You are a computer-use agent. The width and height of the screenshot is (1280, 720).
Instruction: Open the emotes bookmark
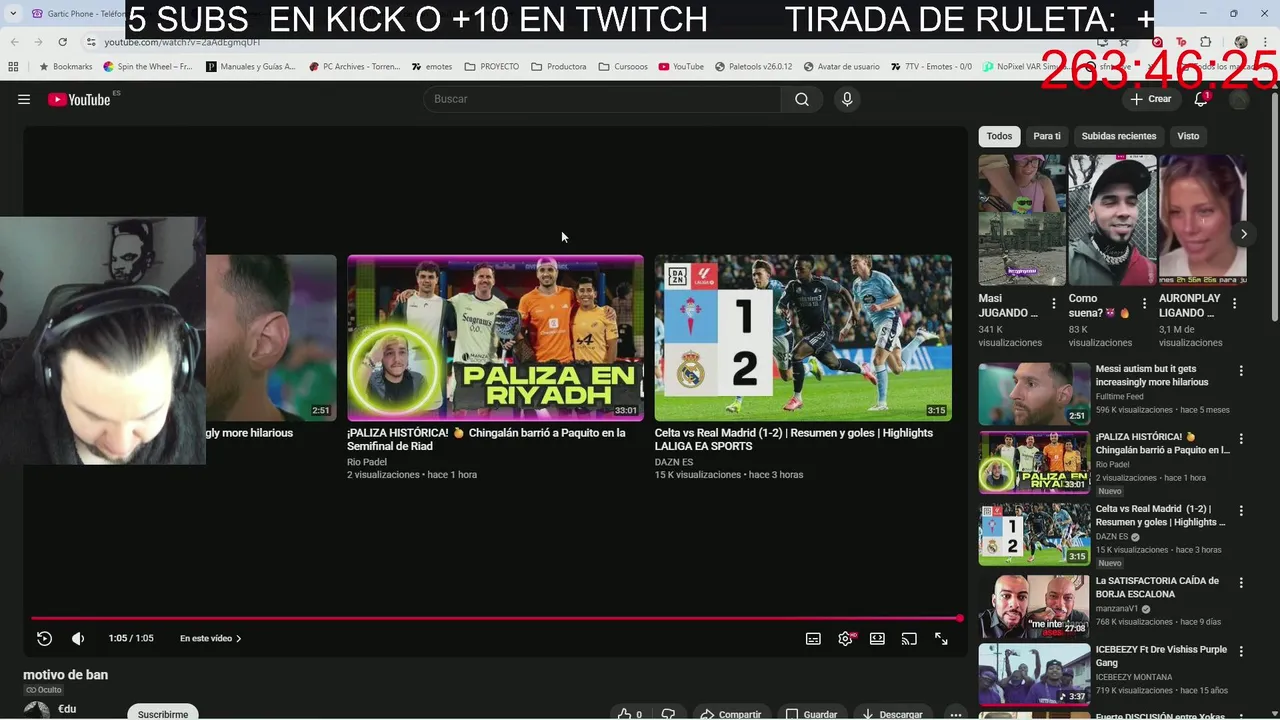point(432,67)
